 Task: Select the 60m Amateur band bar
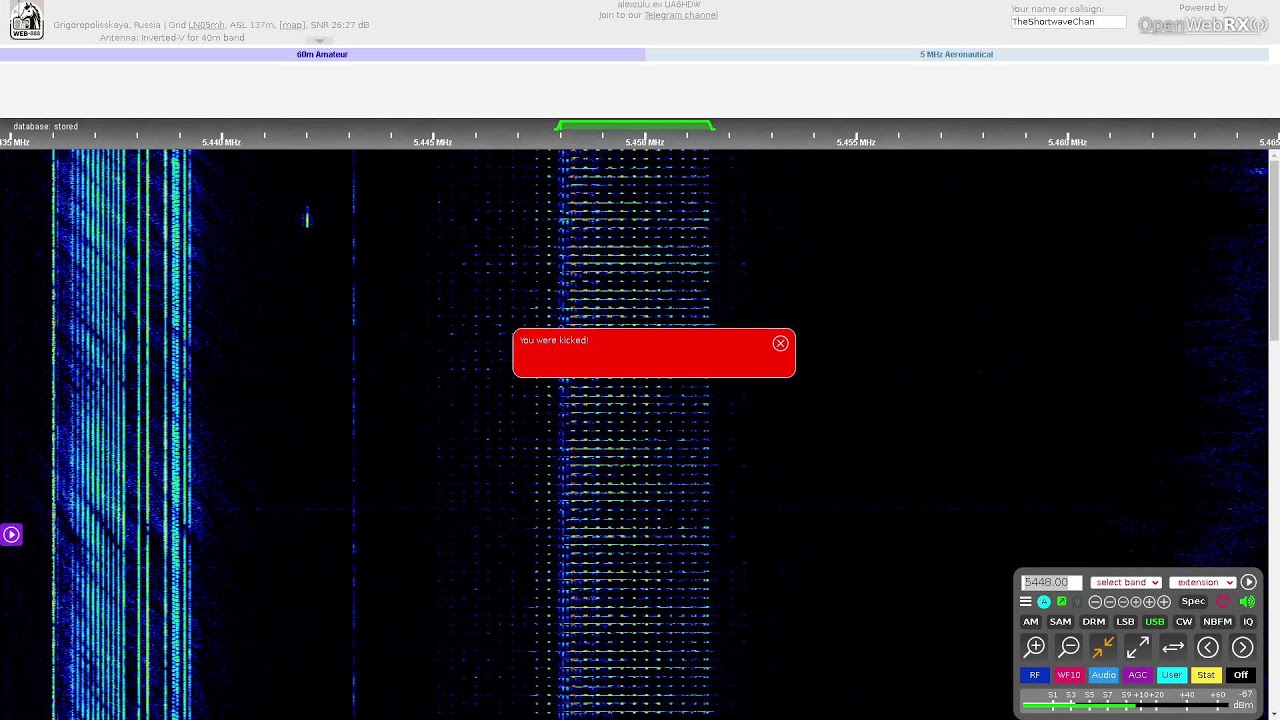pos(322,54)
